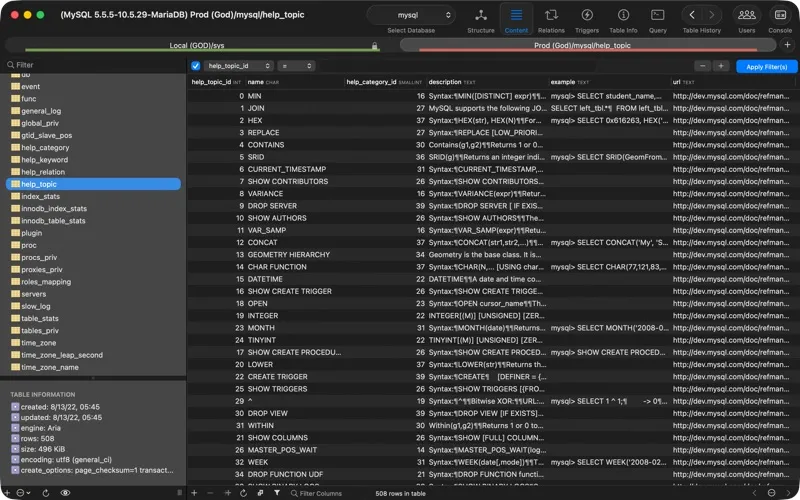Screen dimensions: 800x500
Task: Remove the filter rule with minus button
Action: click(x=703, y=66)
